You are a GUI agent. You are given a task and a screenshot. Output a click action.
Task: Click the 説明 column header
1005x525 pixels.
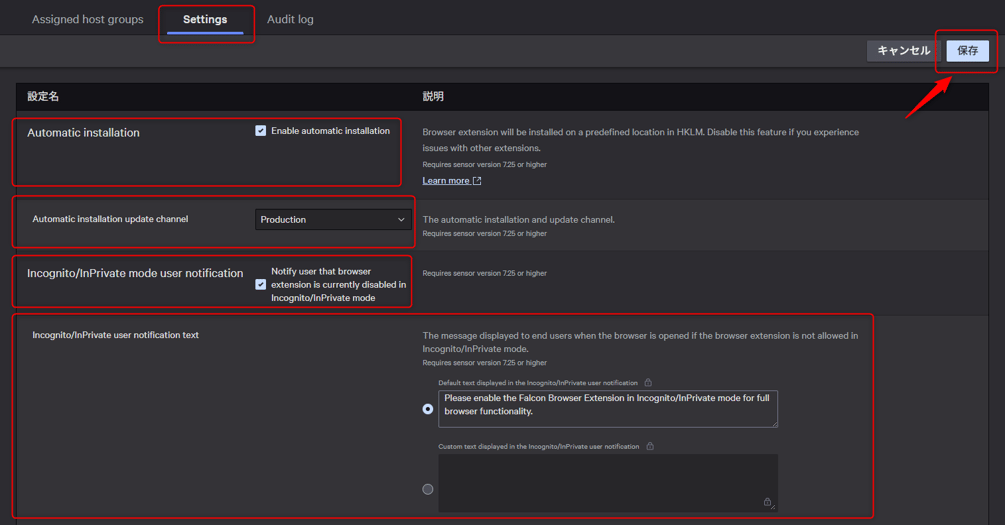pyautogui.click(x=433, y=96)
